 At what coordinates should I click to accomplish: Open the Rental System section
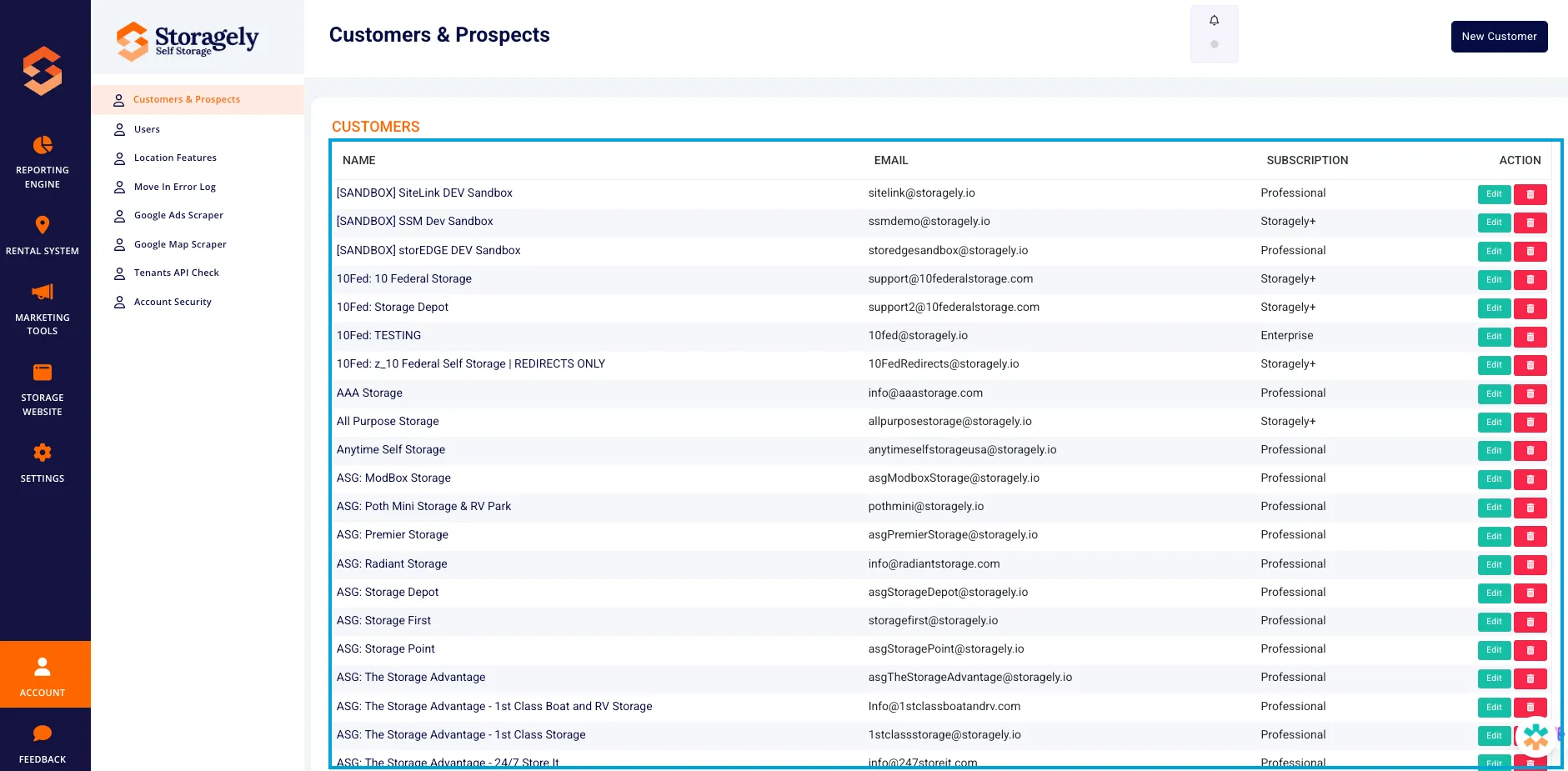coord(43,235)
